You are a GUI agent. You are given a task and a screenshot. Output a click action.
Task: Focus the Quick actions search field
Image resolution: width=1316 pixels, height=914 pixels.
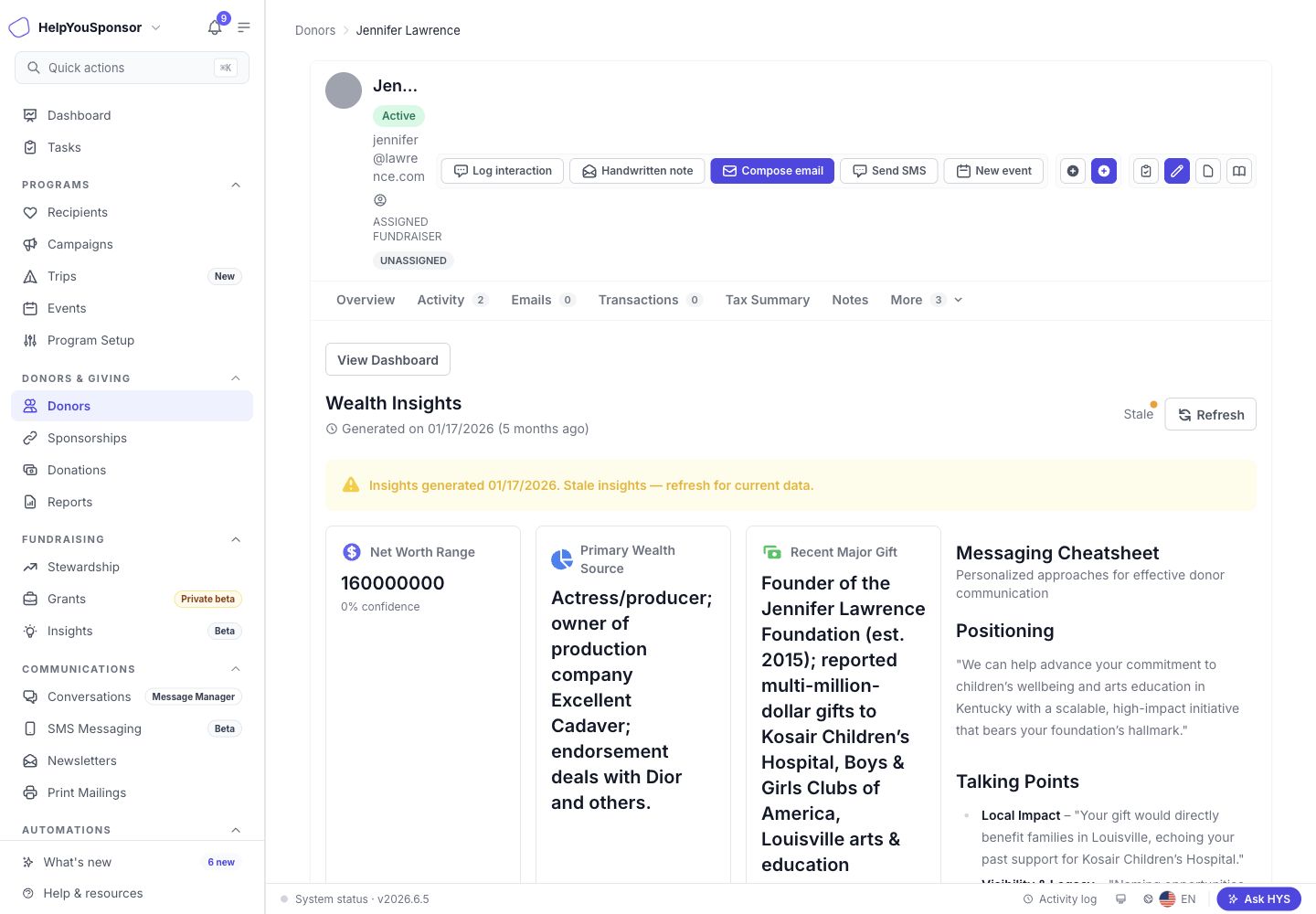pyautogui.click(x=132, y=68)
